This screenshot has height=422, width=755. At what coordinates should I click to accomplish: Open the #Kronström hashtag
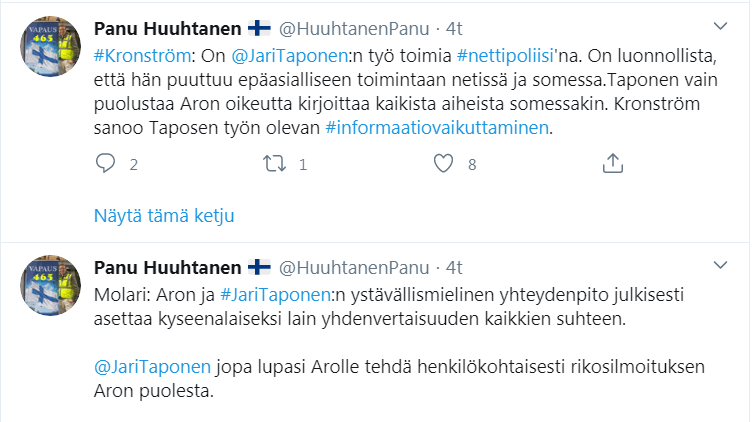pos(138,53)
